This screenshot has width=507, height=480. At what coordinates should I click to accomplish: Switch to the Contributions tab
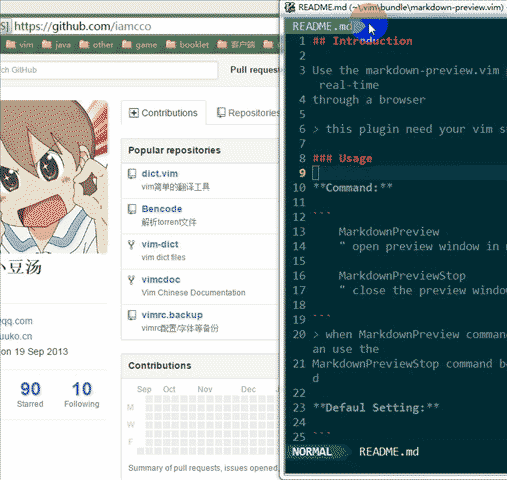coord(163,113)
